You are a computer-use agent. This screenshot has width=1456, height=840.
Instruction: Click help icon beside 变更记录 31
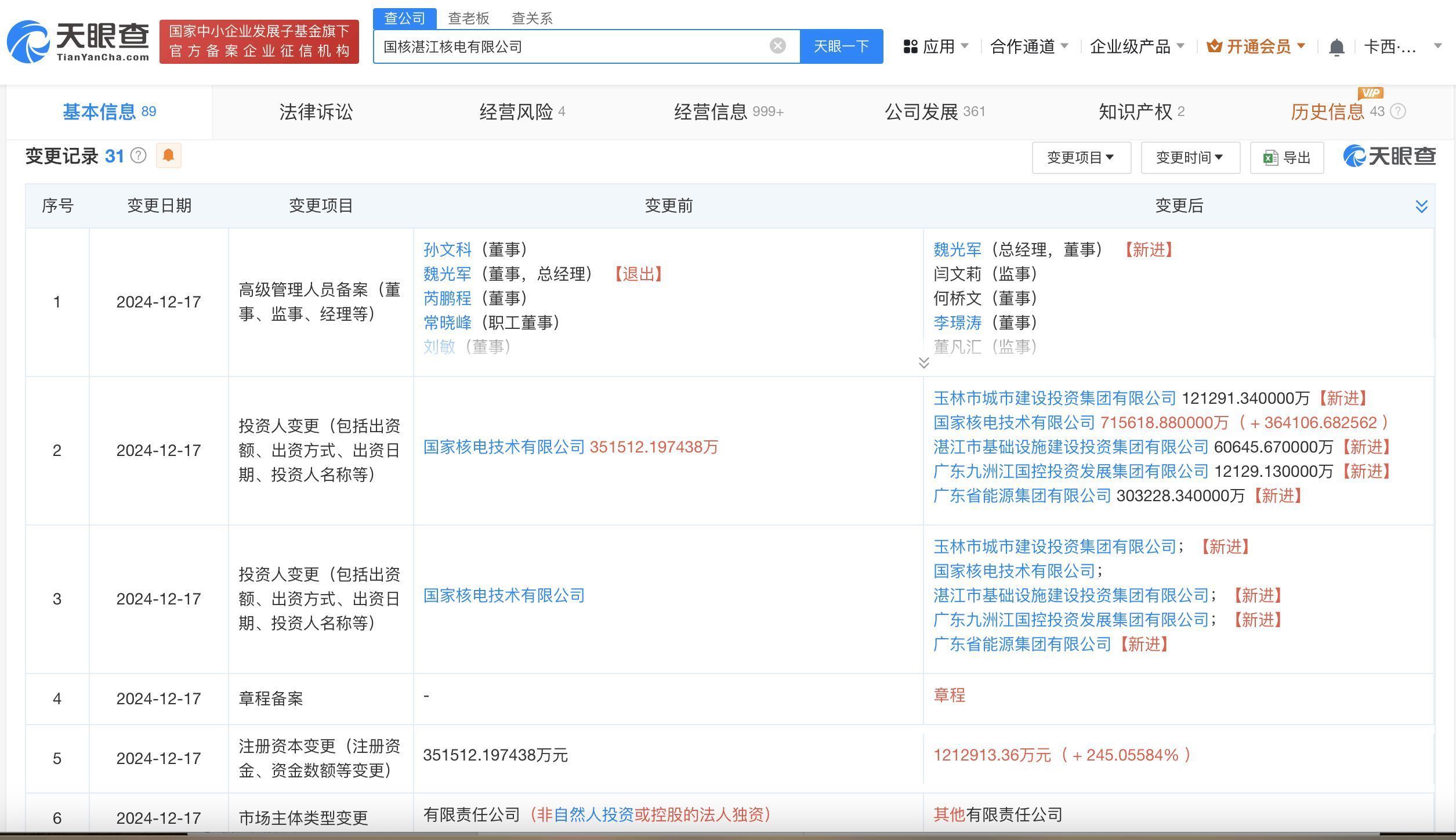point(138,155)
